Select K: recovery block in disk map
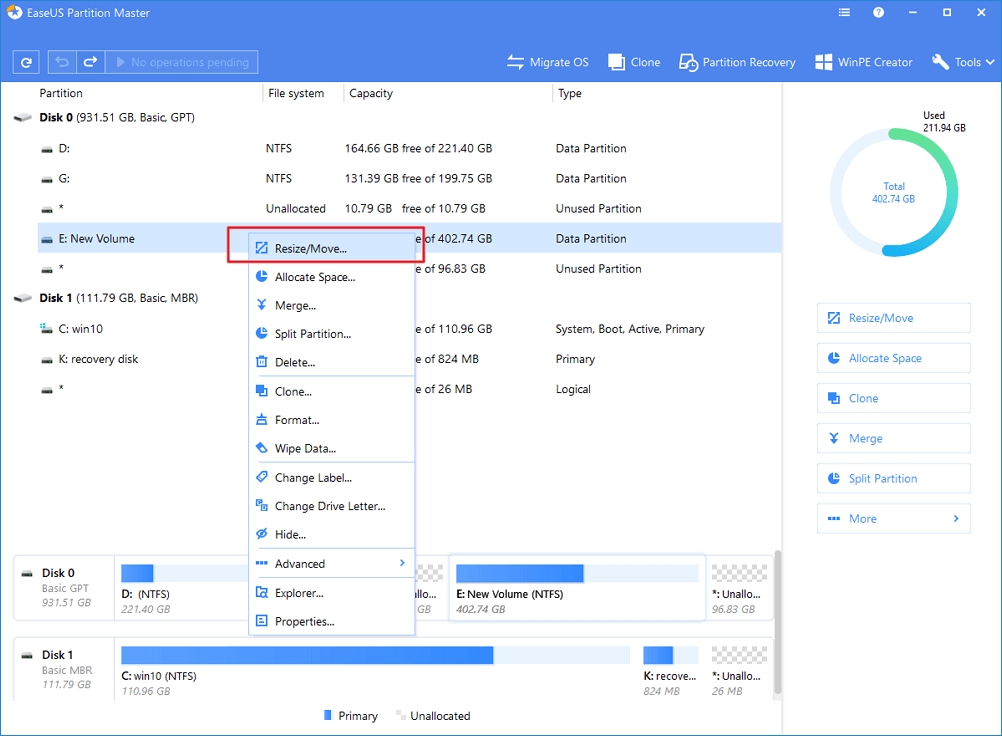This screenshot has height=736, width=1002. 670,670
